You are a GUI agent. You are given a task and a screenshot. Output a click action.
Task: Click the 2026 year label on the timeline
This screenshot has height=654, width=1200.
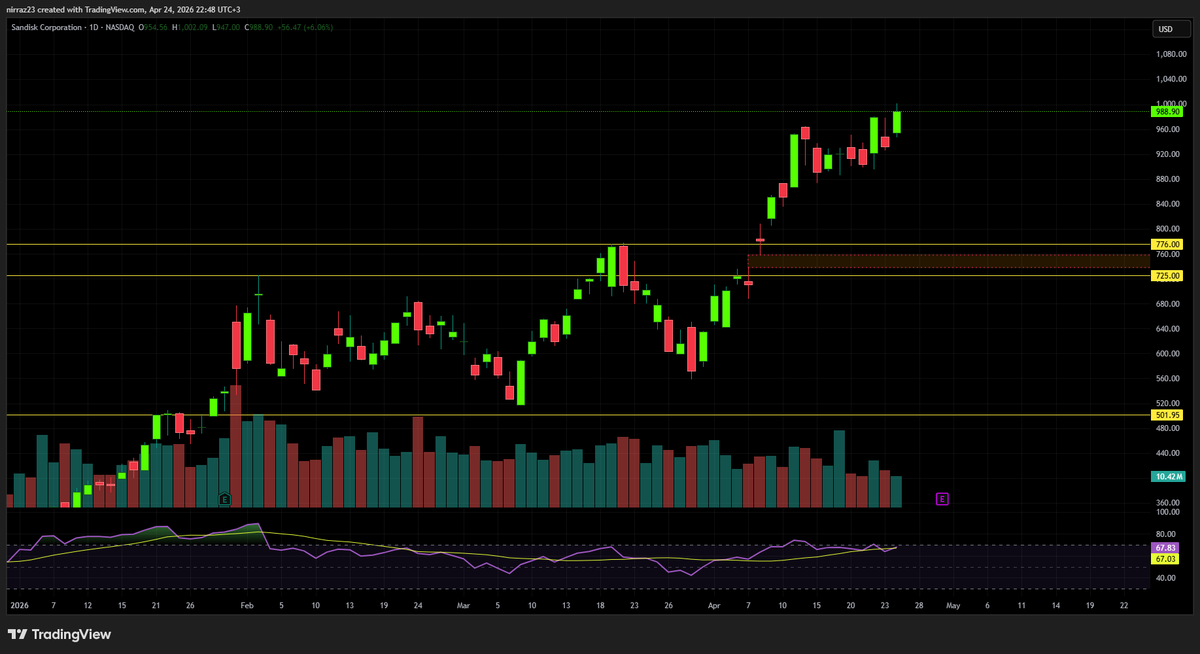click(x=18, y=605)
